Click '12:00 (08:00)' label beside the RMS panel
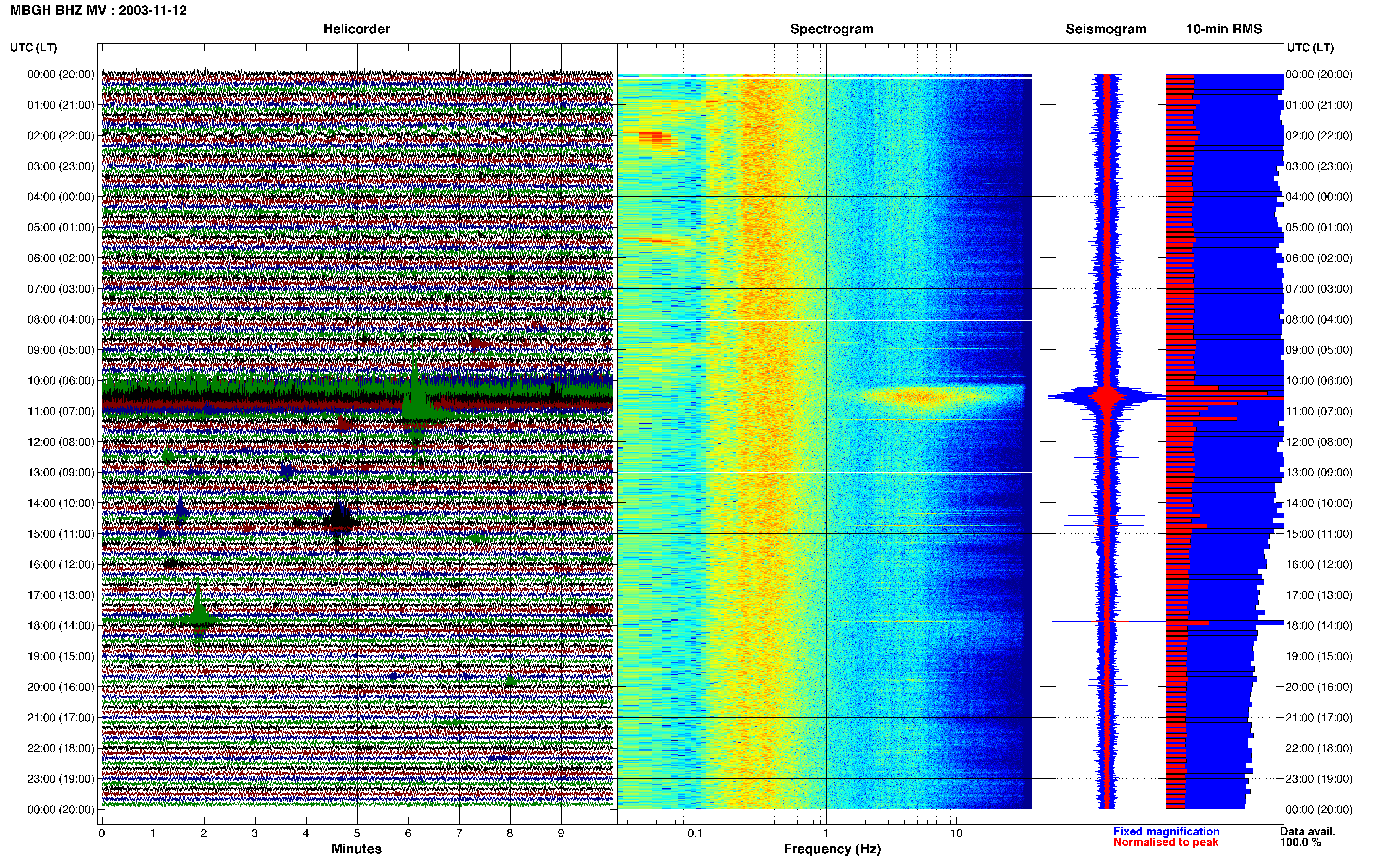Screen dimensions: 1388x868 1319,442
